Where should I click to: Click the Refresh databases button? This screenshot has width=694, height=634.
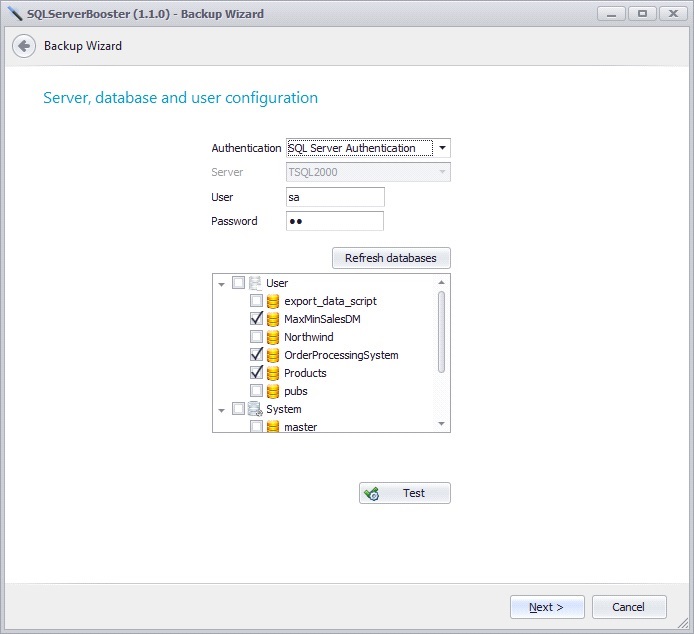tap(391, 258)
